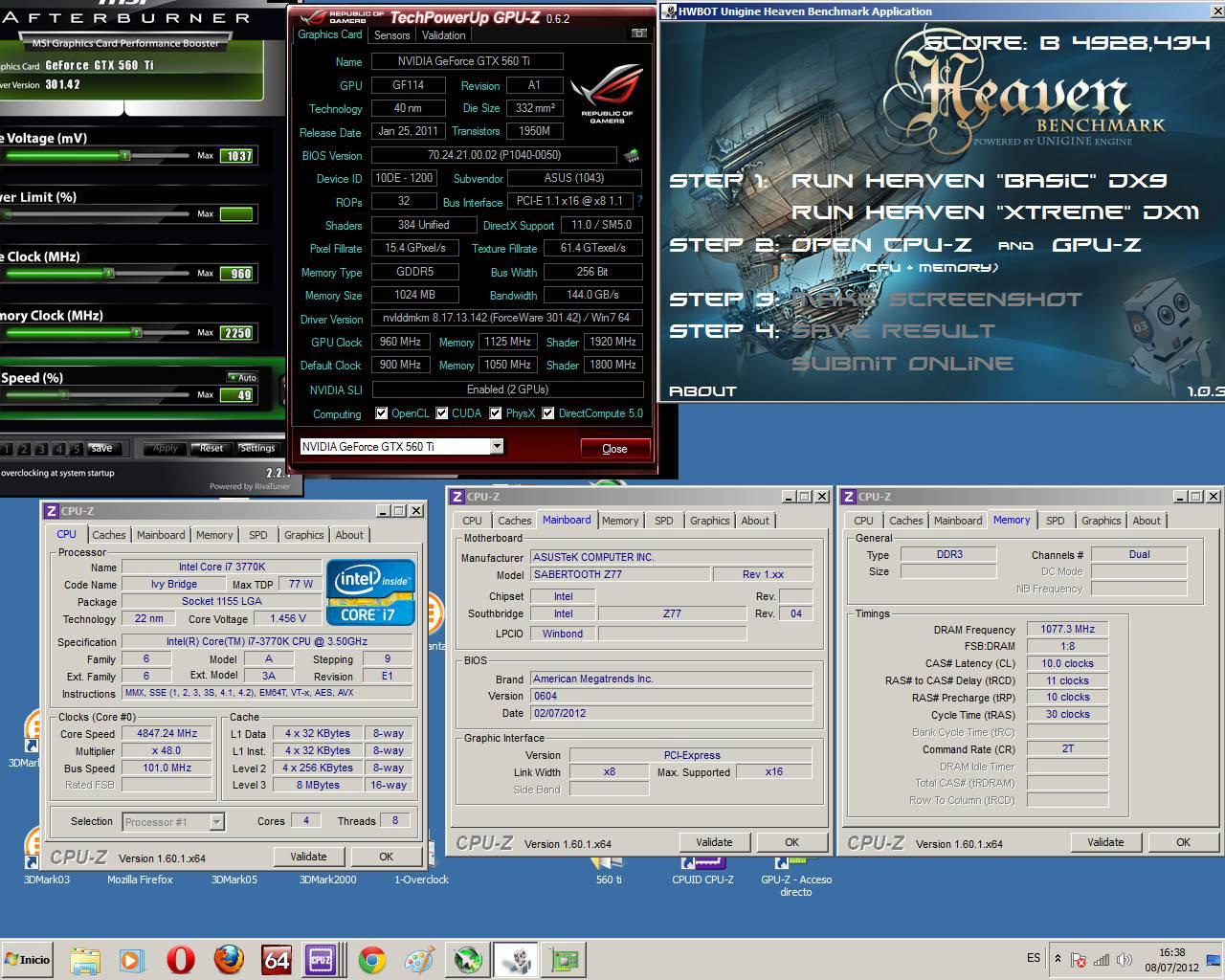
Task: Click the GPU-Z graphics card taskbar icon
Action: coord(565,960)
